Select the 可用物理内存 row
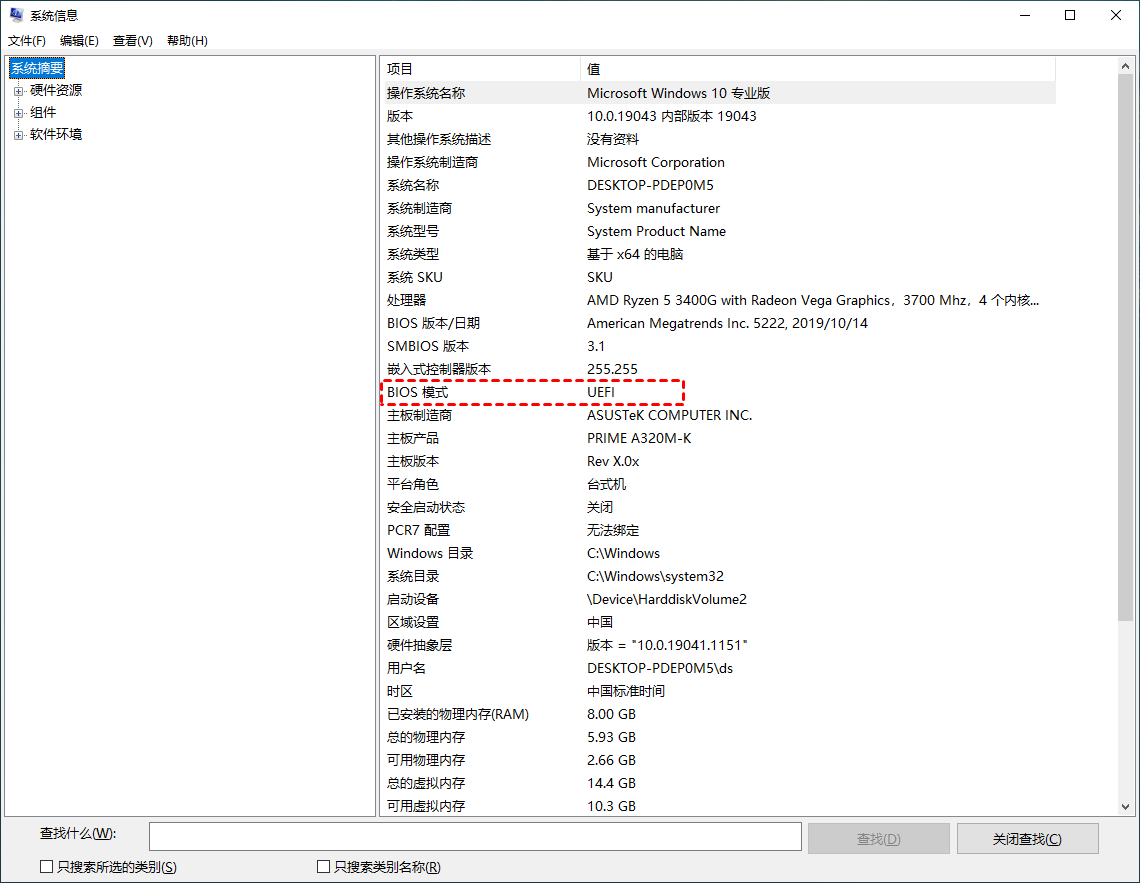Screen dimensions: 1140x883 click(x=718, y=760)
